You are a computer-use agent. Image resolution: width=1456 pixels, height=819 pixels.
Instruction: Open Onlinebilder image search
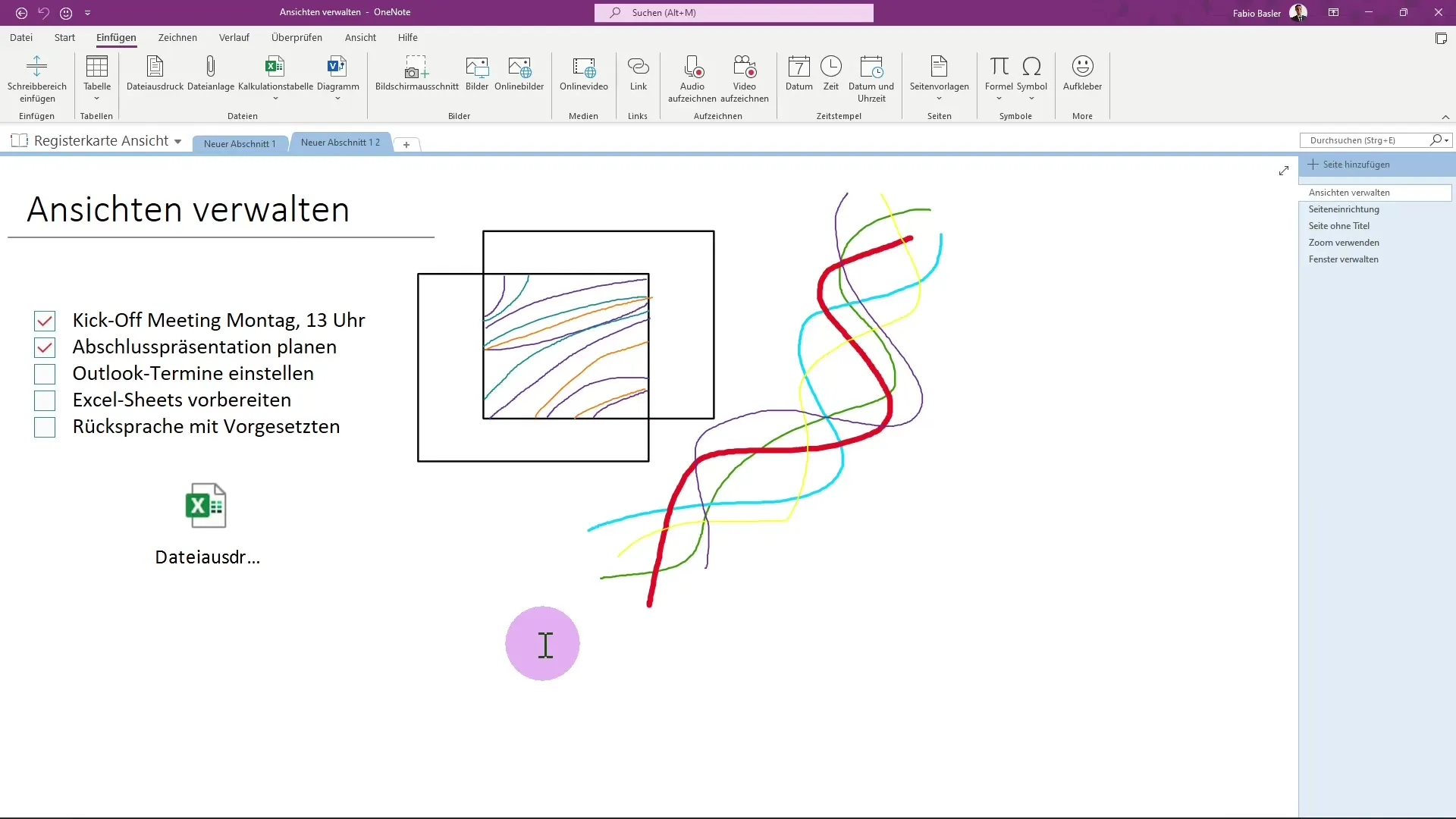(x=519, y=67)
